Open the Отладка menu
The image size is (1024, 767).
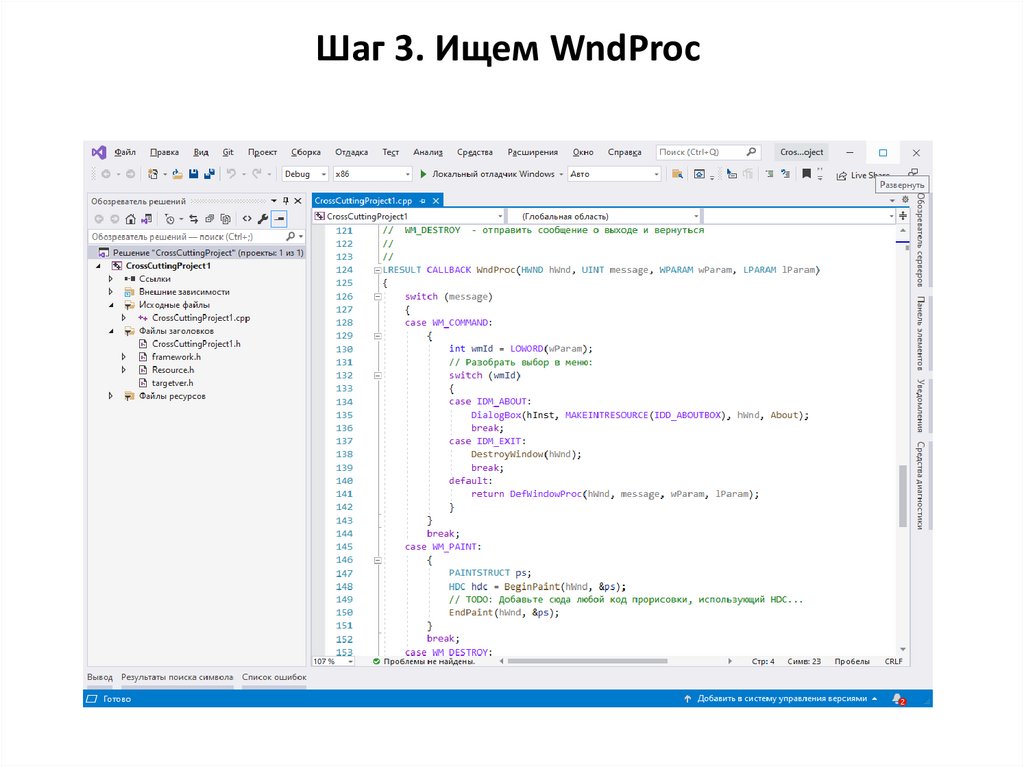[x=351, y=152]
